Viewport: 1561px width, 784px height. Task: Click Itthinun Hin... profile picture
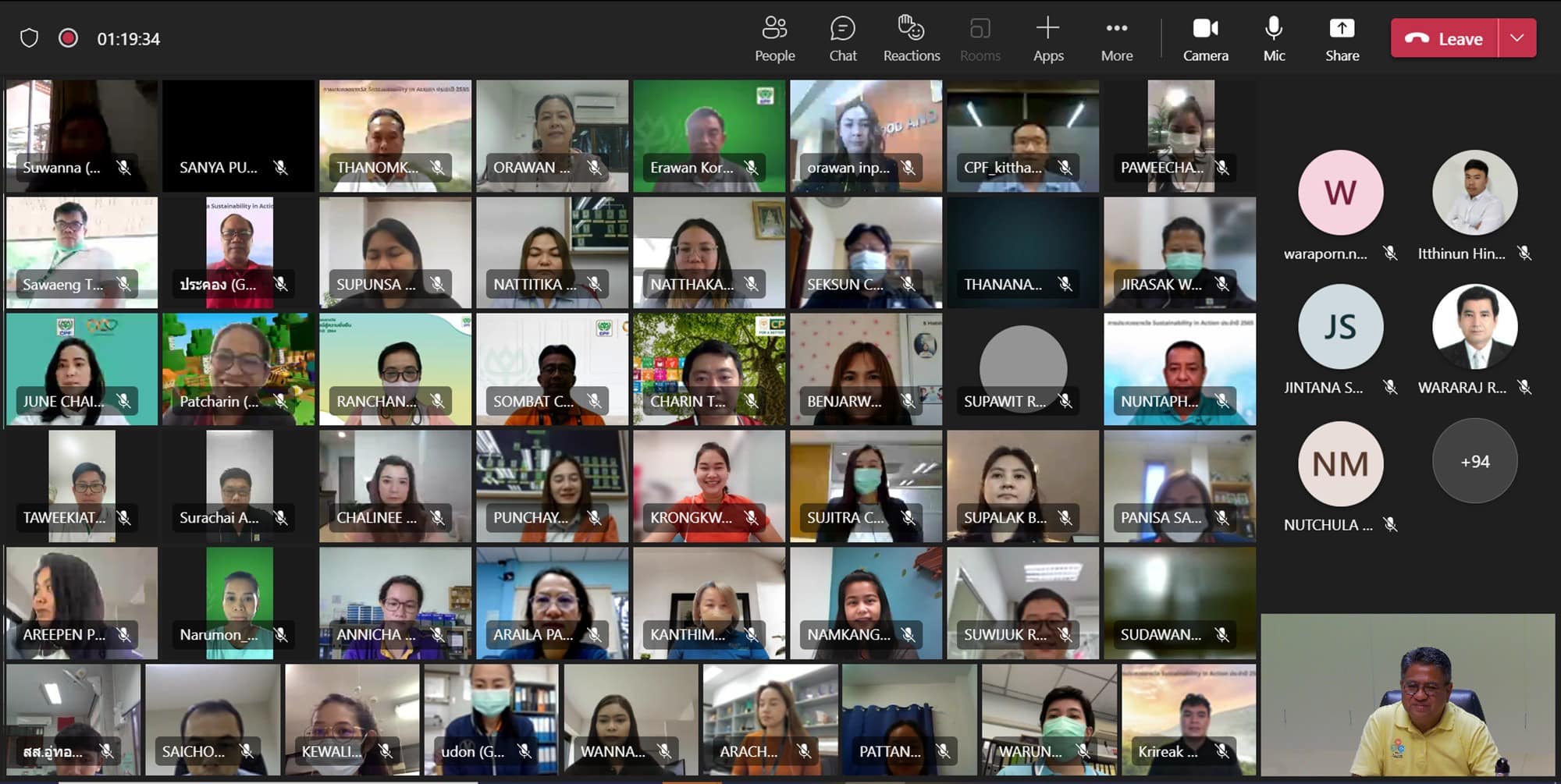coord(1474,193)
